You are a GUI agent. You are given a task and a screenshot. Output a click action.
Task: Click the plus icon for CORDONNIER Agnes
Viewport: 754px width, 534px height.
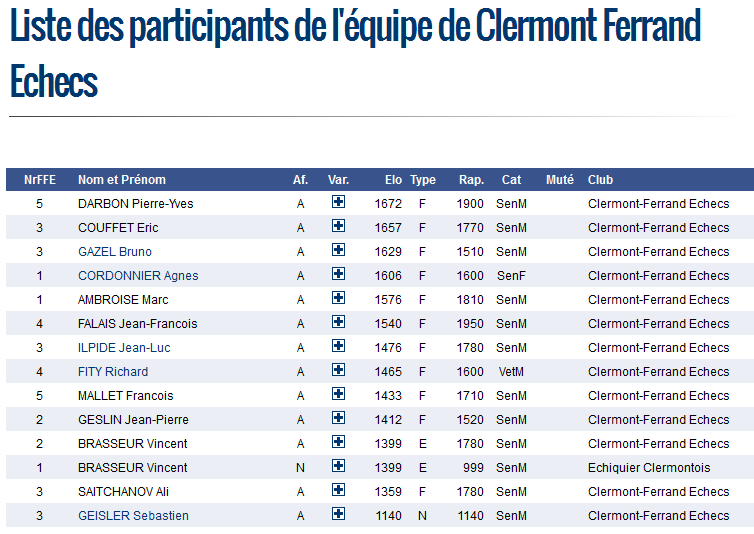tap(339, 274)
